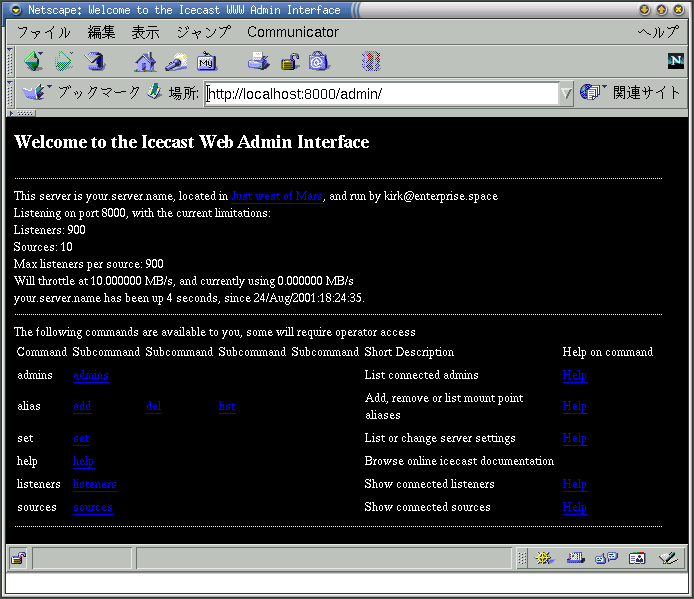Viewport: 694px width, 599px height.
Task: Click into the location URL field
Action: click(x=380, y=94)
